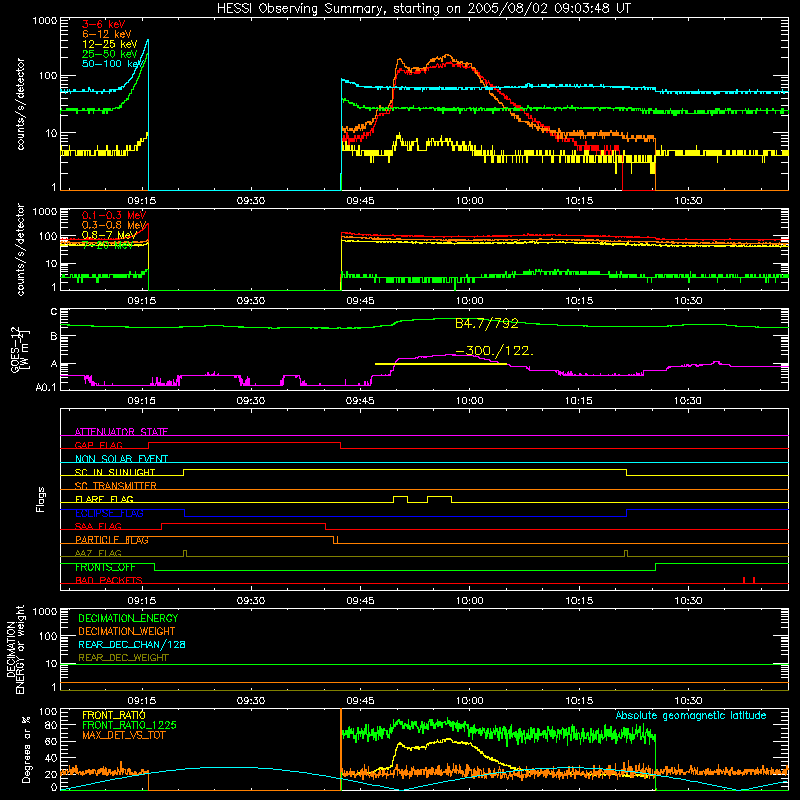Click the PARTICLE_FLAG label
Image resolution: width=800 pixels, height=800 pixels.
[x=112, y=539]
